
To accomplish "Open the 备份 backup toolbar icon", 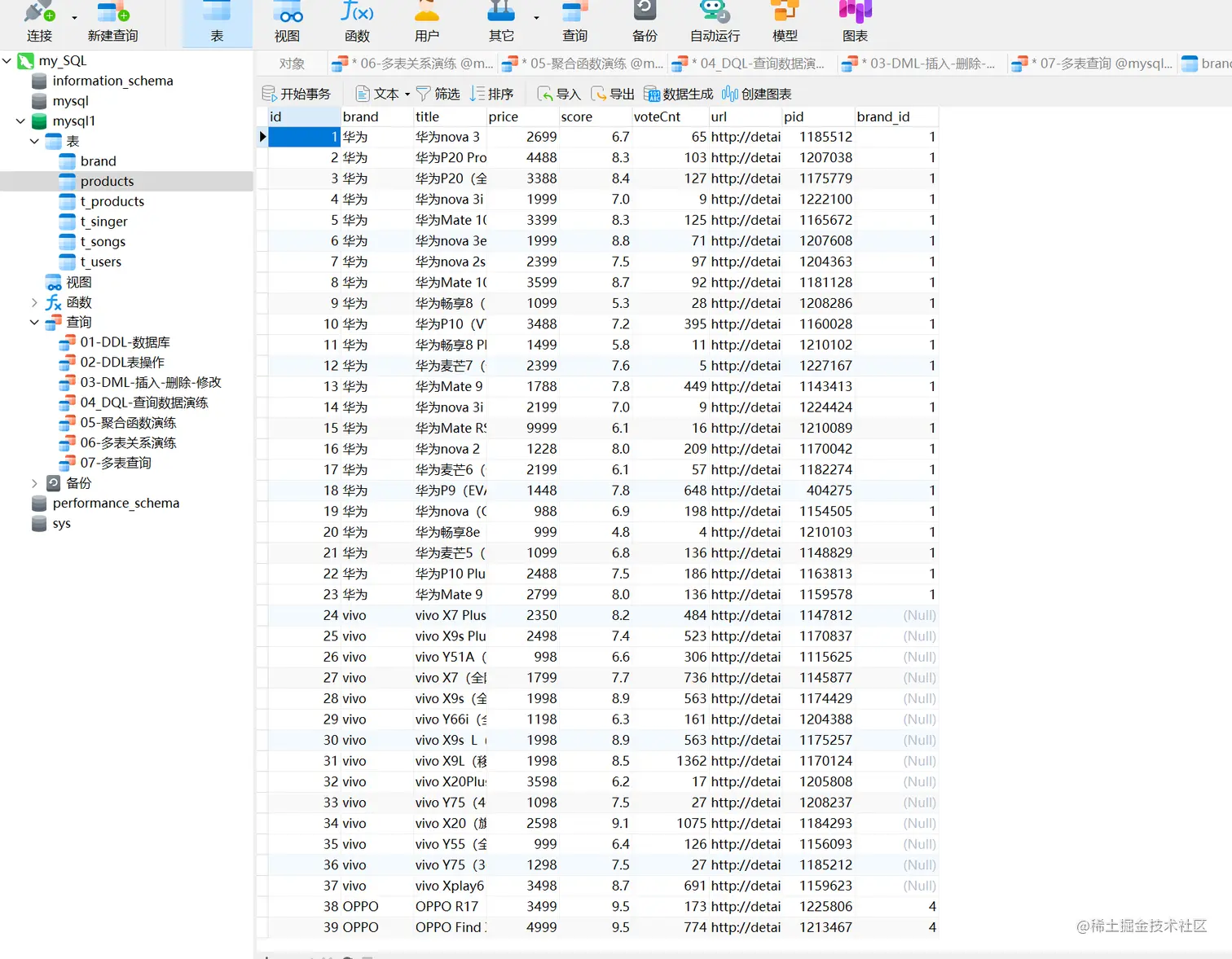I will point(645,23).
